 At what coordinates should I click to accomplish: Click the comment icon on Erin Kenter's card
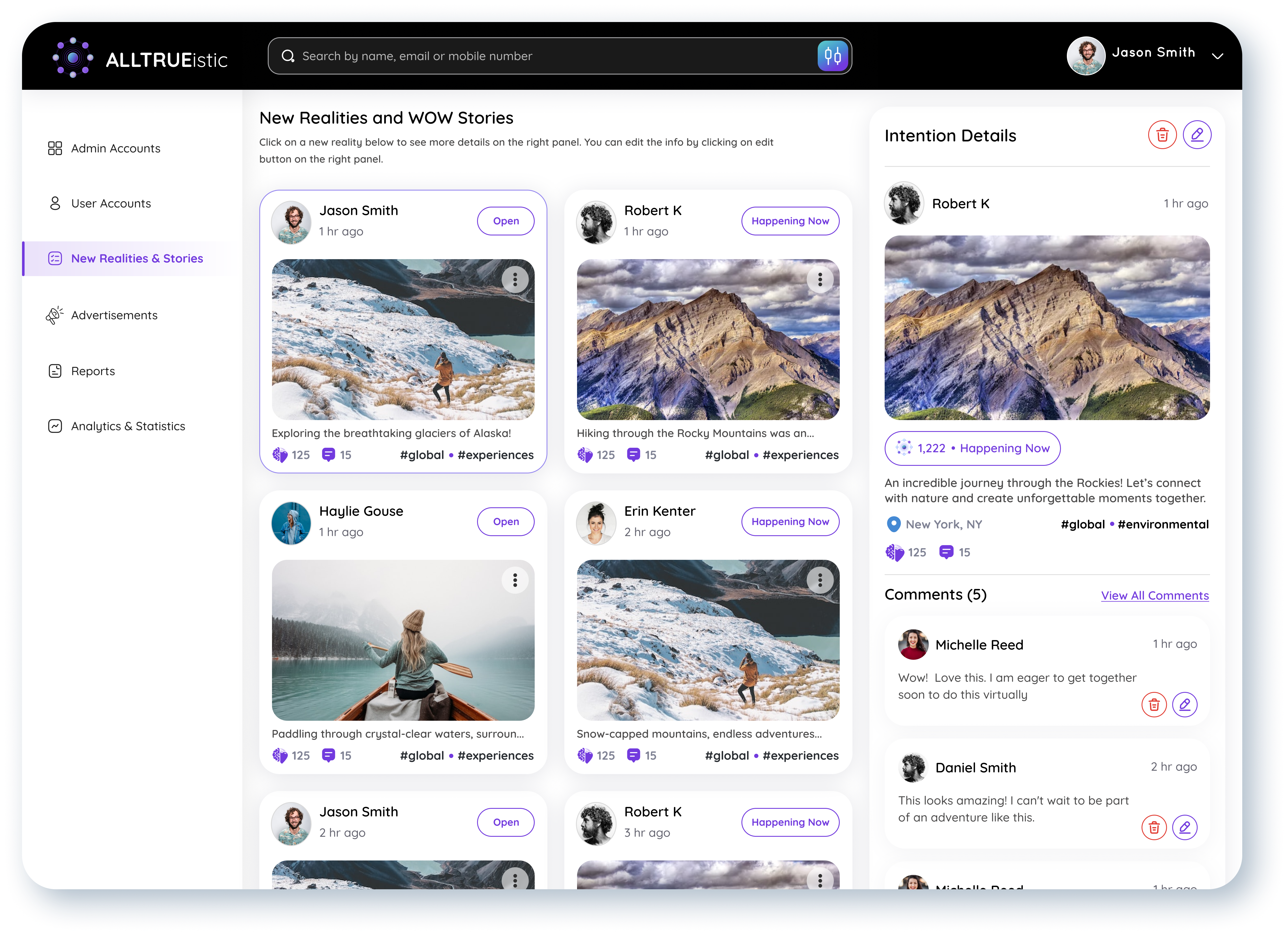point(633,755)
